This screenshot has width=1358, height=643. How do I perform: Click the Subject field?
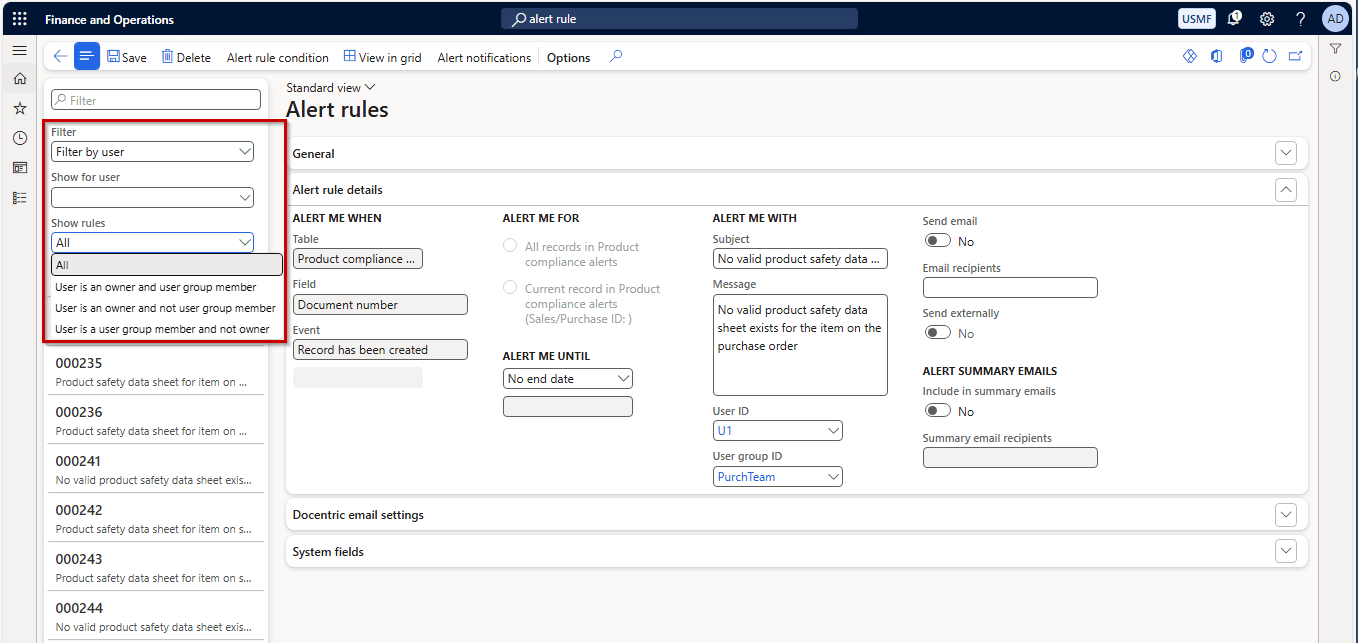(x=800, y=259)
